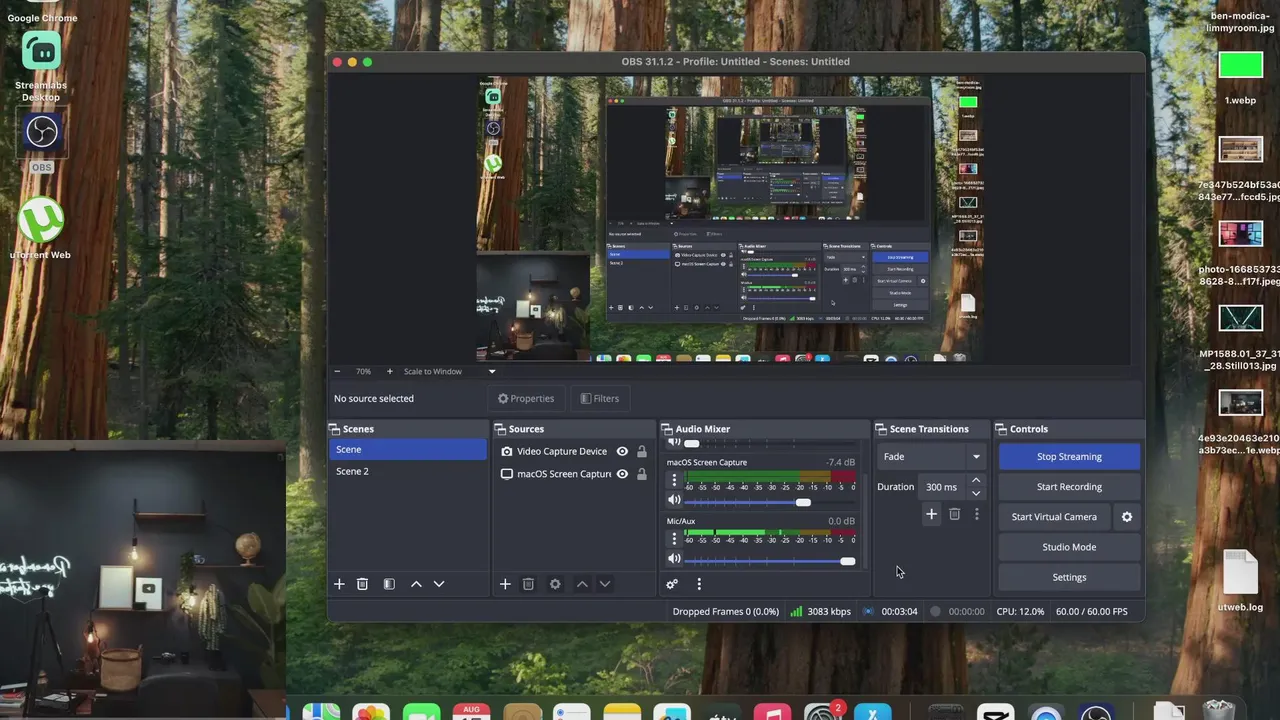Click the streaming status icon in the status bar
Image resolution: width=1280 pixels, height=720 pixels.
click(x=868, y=611)
